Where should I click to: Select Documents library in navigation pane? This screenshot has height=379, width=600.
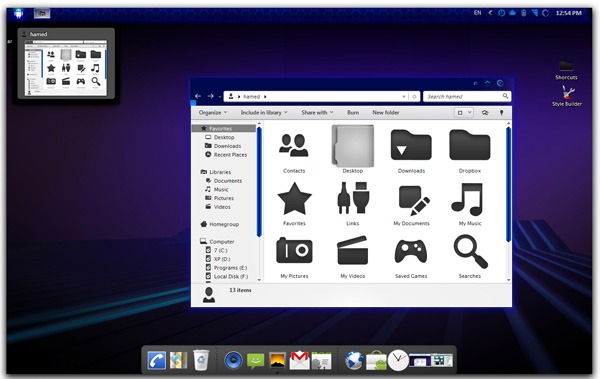pyautogui.click(x=227, y=181)
